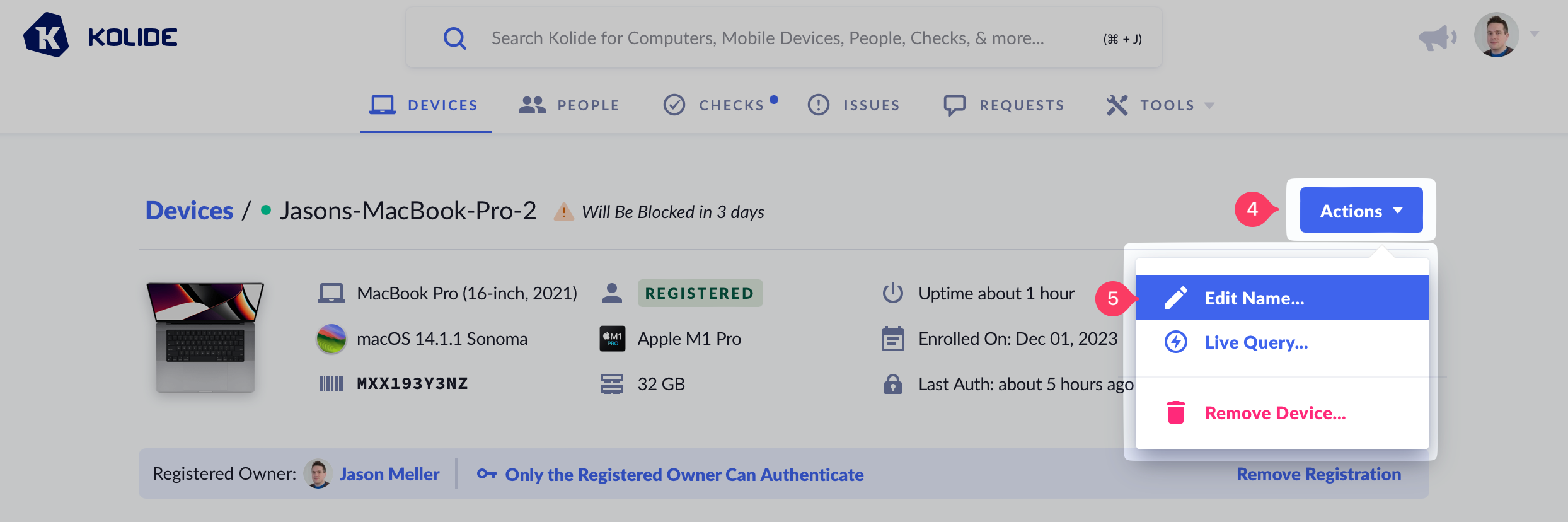Image resolution: width=1568 pixels, height=522 pixels.
Task: Click the Kolide logo icon
Action: (x=46, y=36)
